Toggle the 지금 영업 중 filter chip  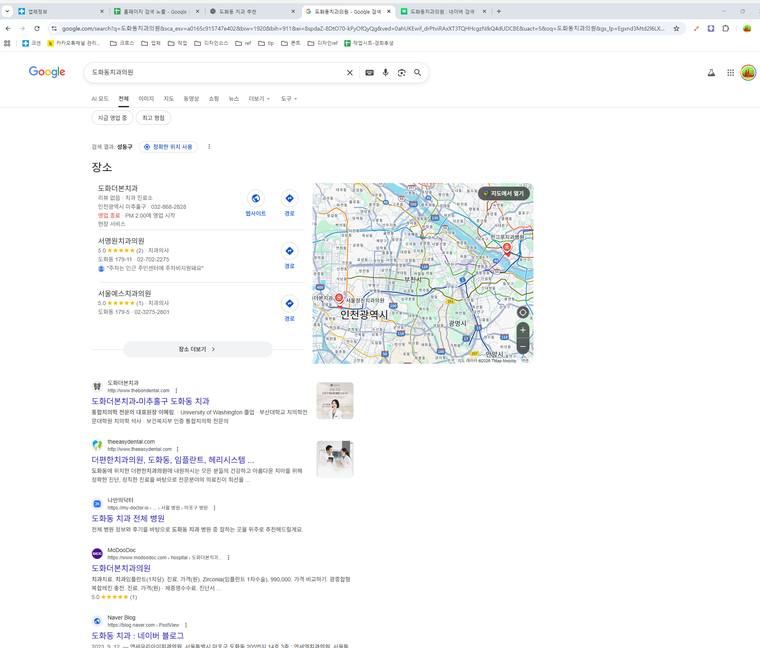point(112,118)
